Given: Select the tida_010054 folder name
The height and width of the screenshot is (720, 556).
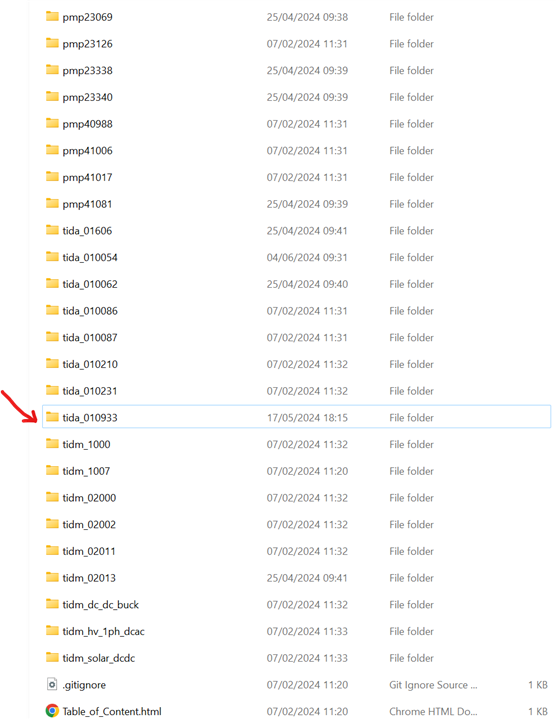Looking at the screenshot, I should [x=90, y=257].
